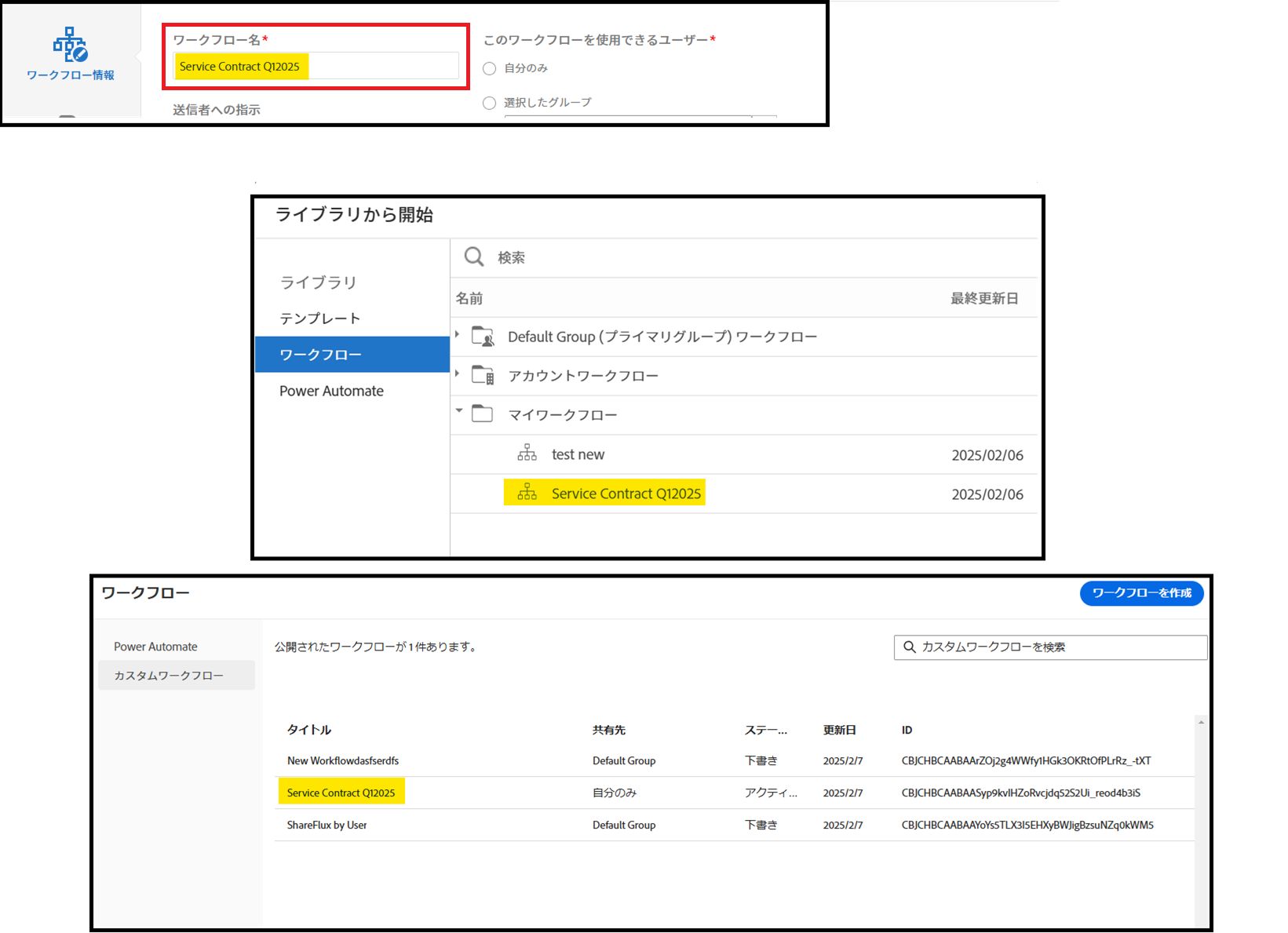Click the マイワークフロー folder icon
Screen dimensions: 1288x933
coord(482,414)
